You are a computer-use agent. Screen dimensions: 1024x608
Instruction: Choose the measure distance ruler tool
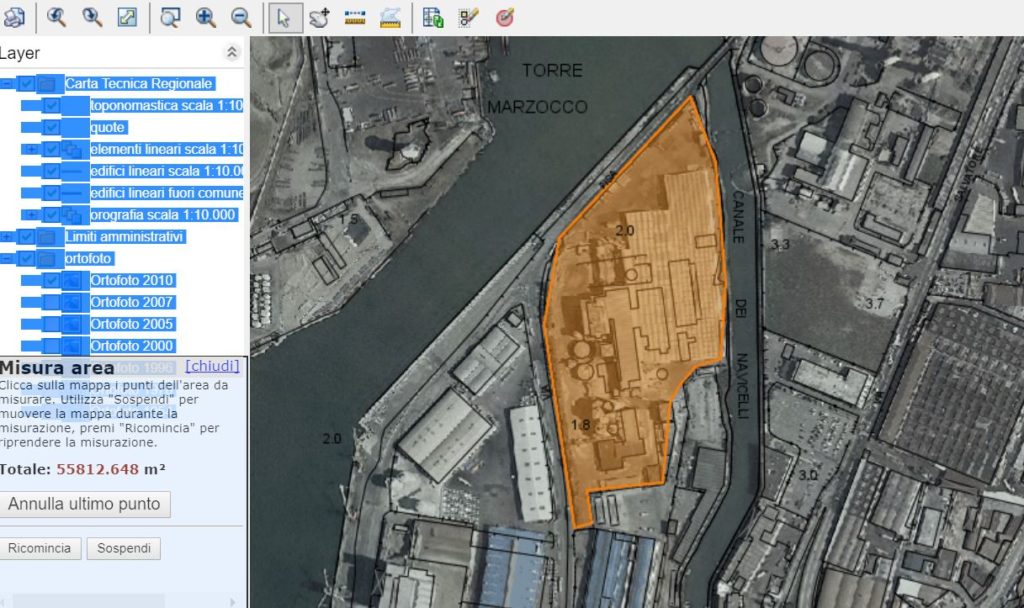point(354,17)
